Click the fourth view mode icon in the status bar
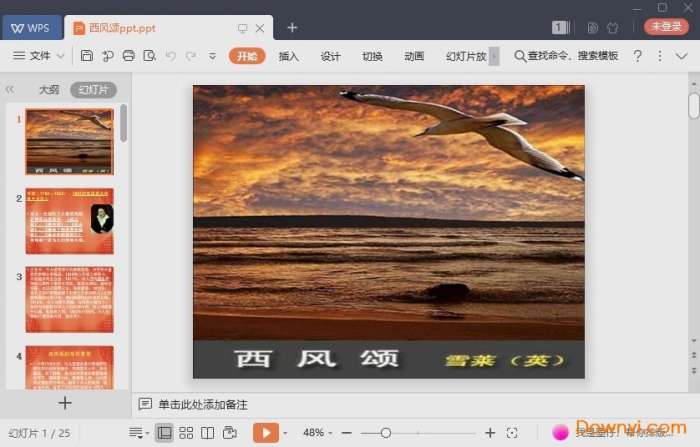This screenshot has height=447, width=700. [x=230, y=433]
